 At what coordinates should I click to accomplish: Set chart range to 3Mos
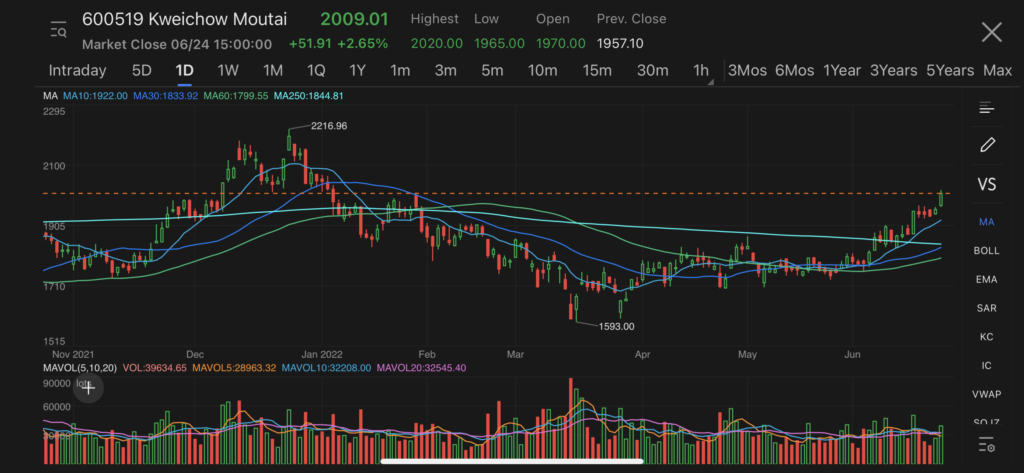click(x=747, y=71)
